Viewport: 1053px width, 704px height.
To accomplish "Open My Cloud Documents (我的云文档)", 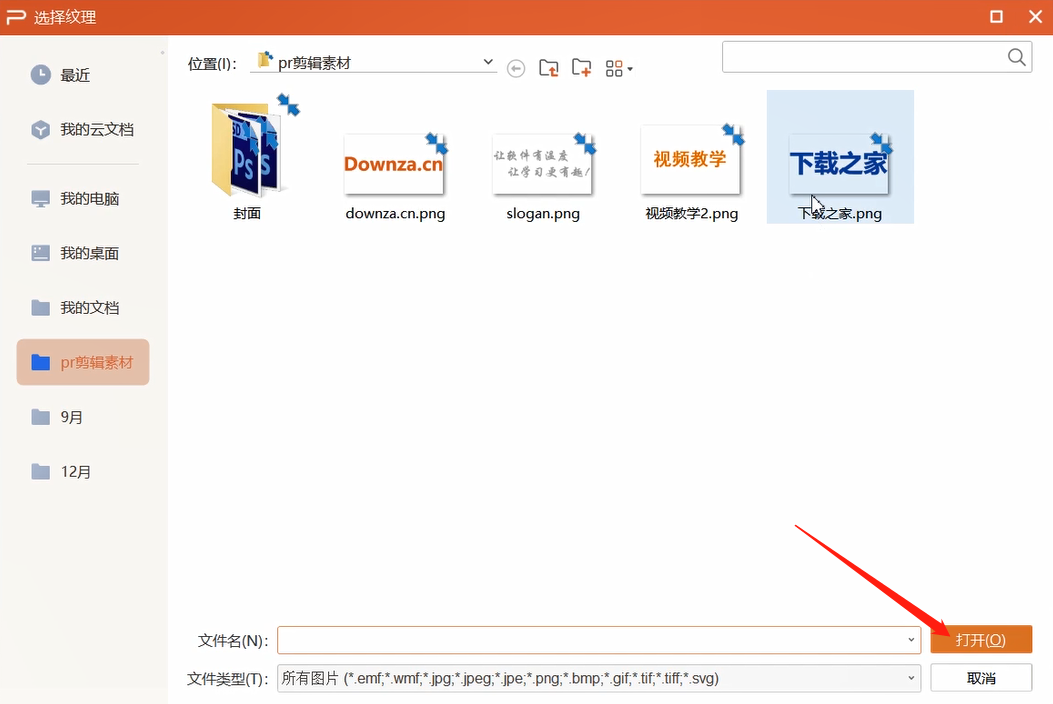I will 83,130.
